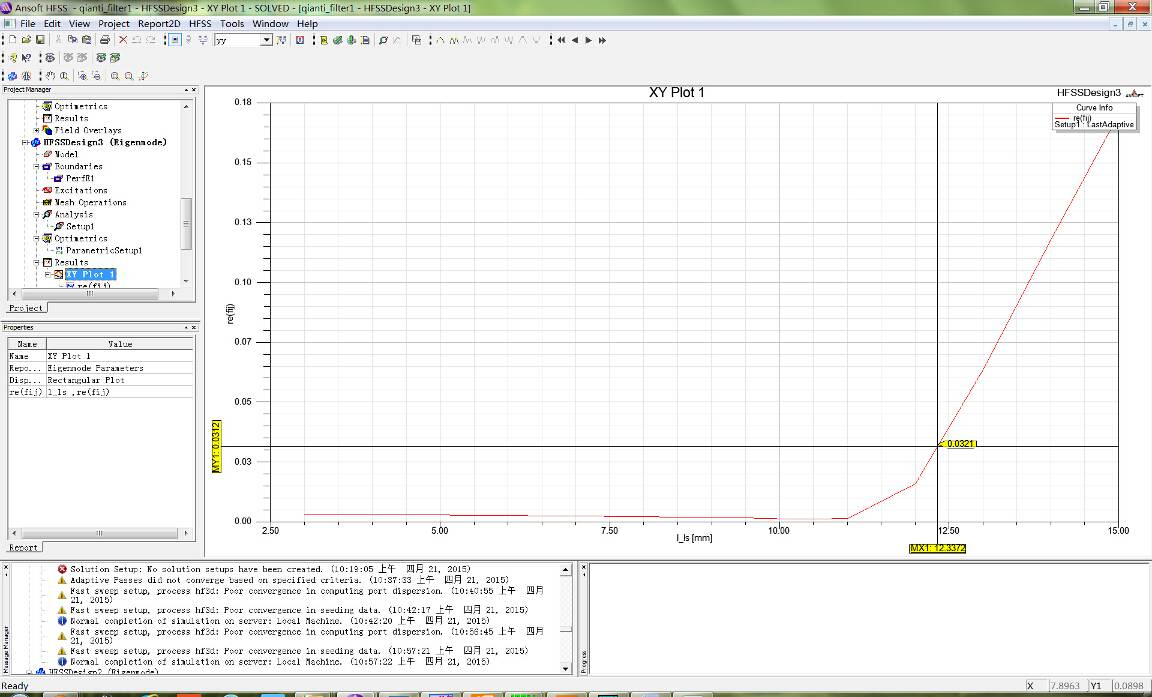Click the Paste clipboard icon
The width and height of the screenshot is (1152, 697).
[86, 40]
